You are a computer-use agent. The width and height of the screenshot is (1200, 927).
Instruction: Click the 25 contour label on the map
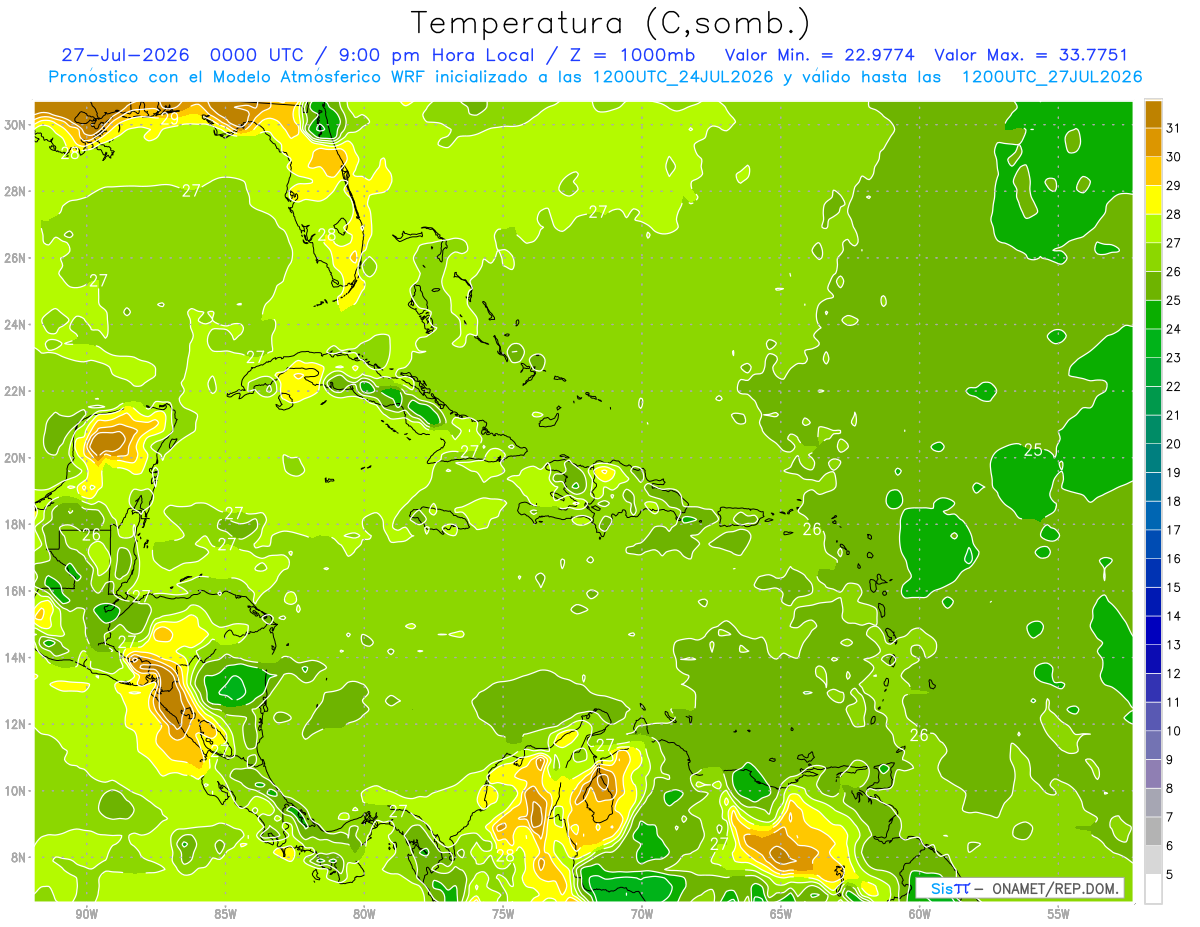click(x=1034, y=450)
